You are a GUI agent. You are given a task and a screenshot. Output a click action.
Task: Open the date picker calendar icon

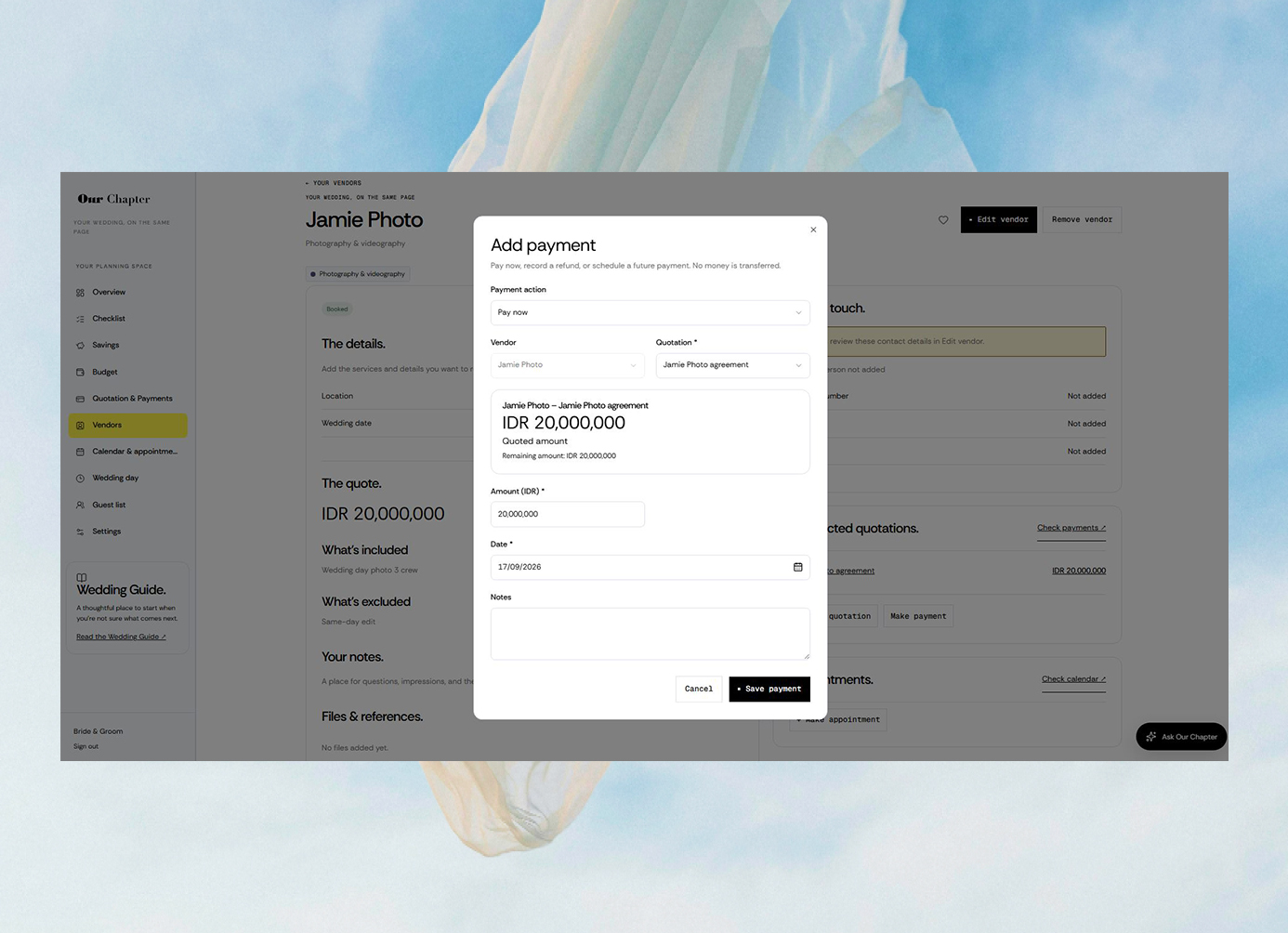[797, 567]
